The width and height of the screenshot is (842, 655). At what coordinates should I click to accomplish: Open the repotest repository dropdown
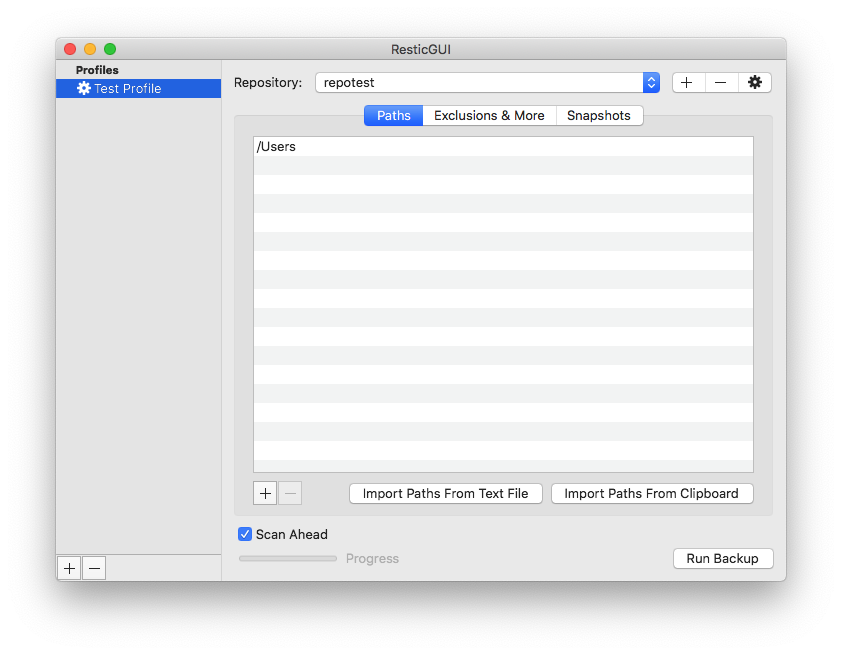click(x=651, y=82)
